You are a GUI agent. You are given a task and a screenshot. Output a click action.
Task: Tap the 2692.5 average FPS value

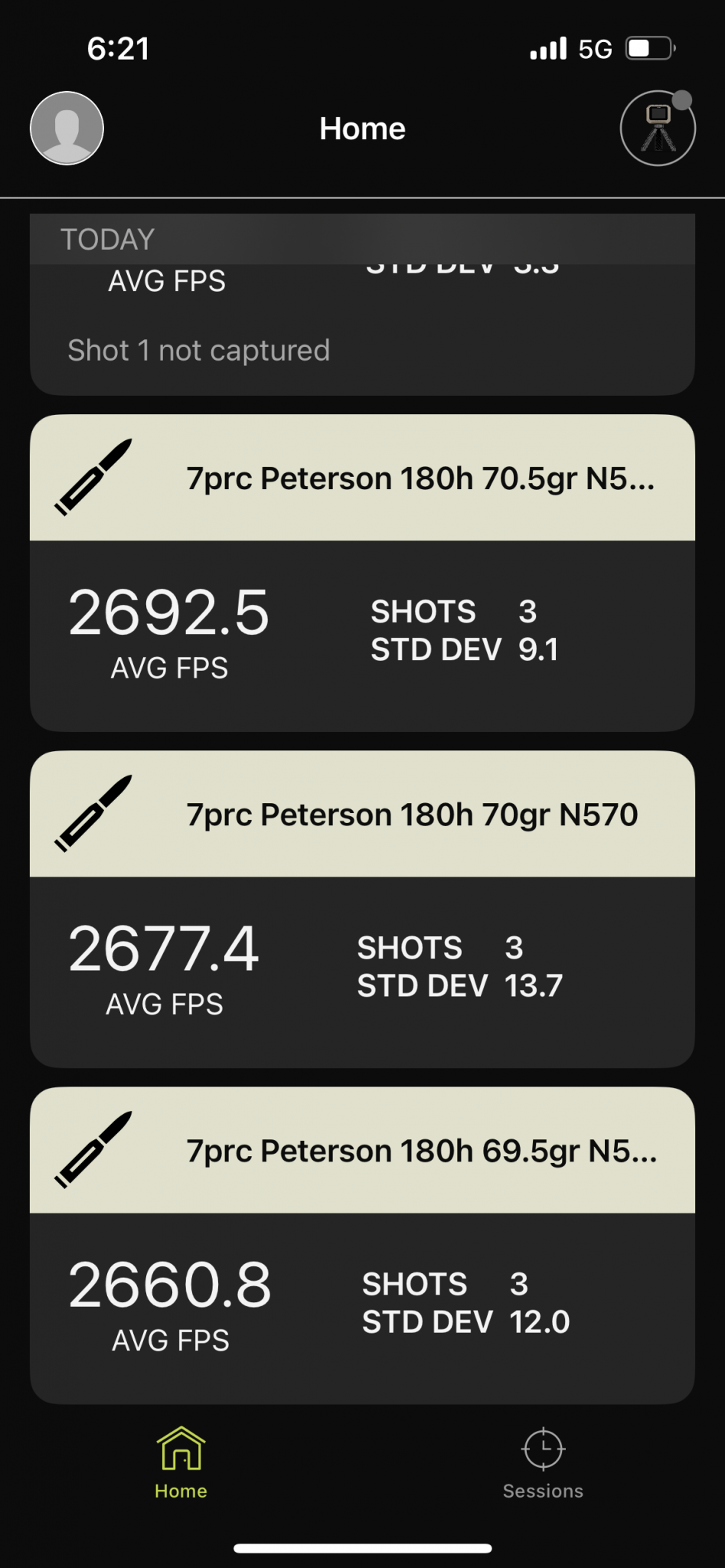(168, 613)
